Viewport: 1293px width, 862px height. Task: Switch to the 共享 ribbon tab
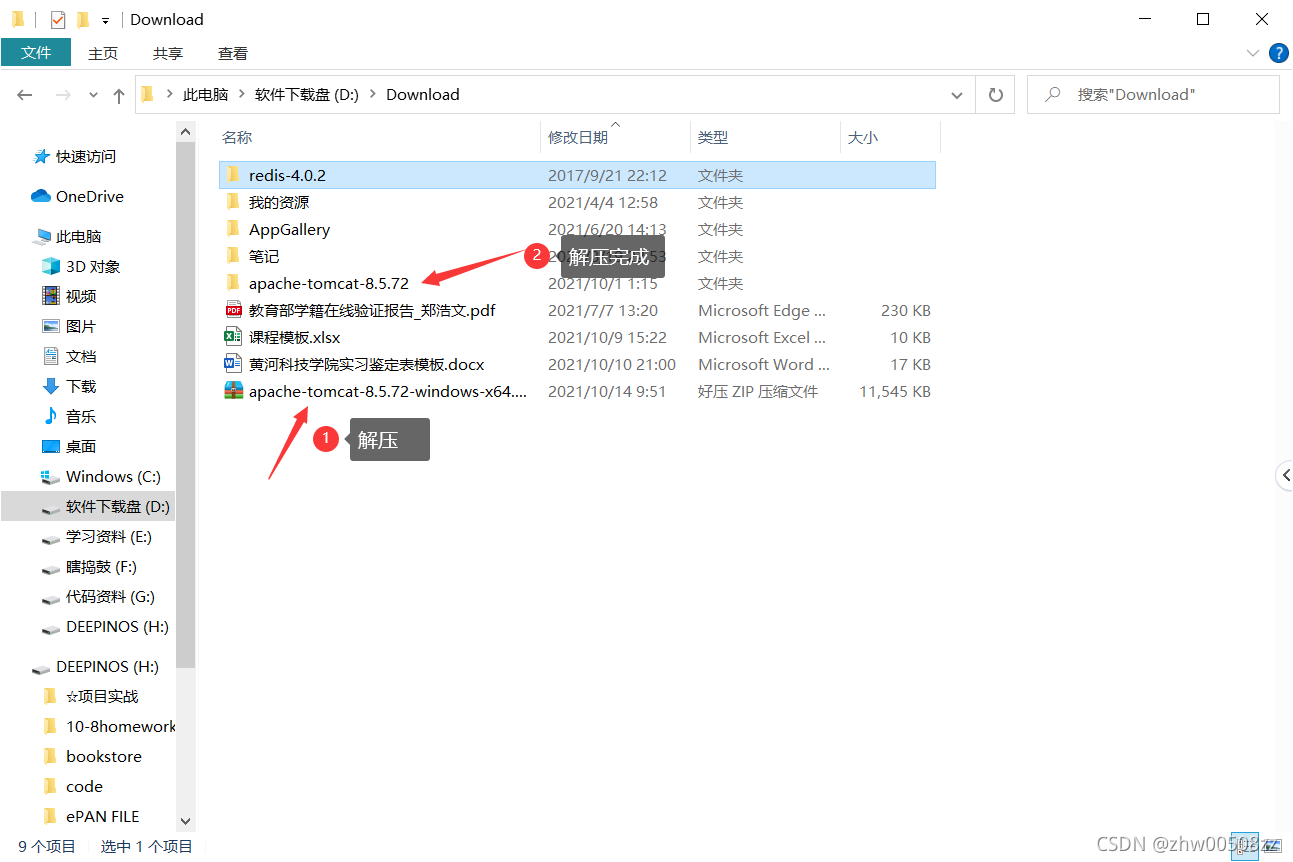tap(168, 53)
